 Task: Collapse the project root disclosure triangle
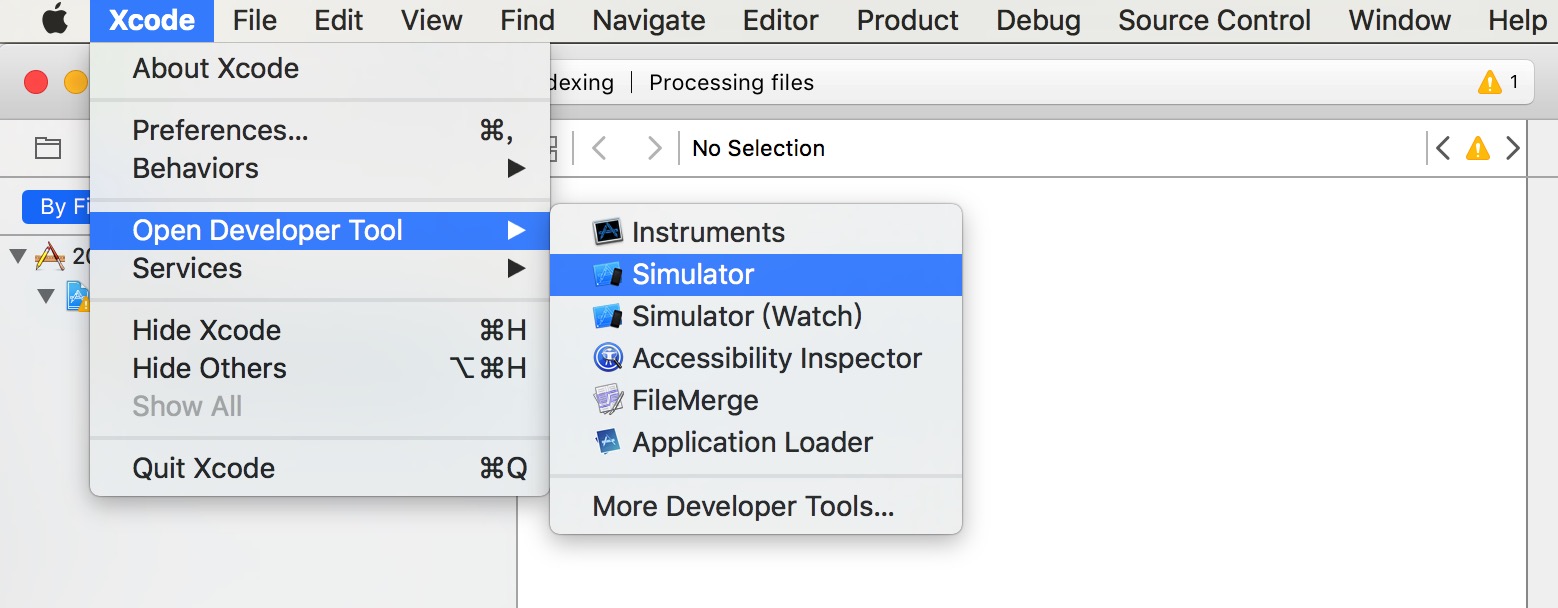(x=17, y=257)
